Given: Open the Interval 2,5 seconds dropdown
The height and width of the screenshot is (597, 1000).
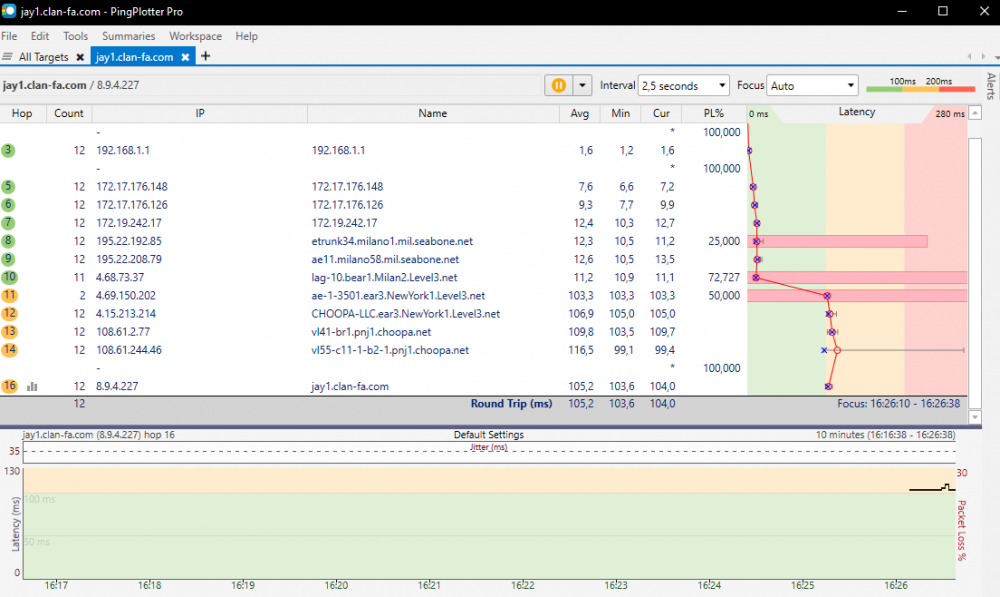Looking at the screenshot, I should coord(684,85).
